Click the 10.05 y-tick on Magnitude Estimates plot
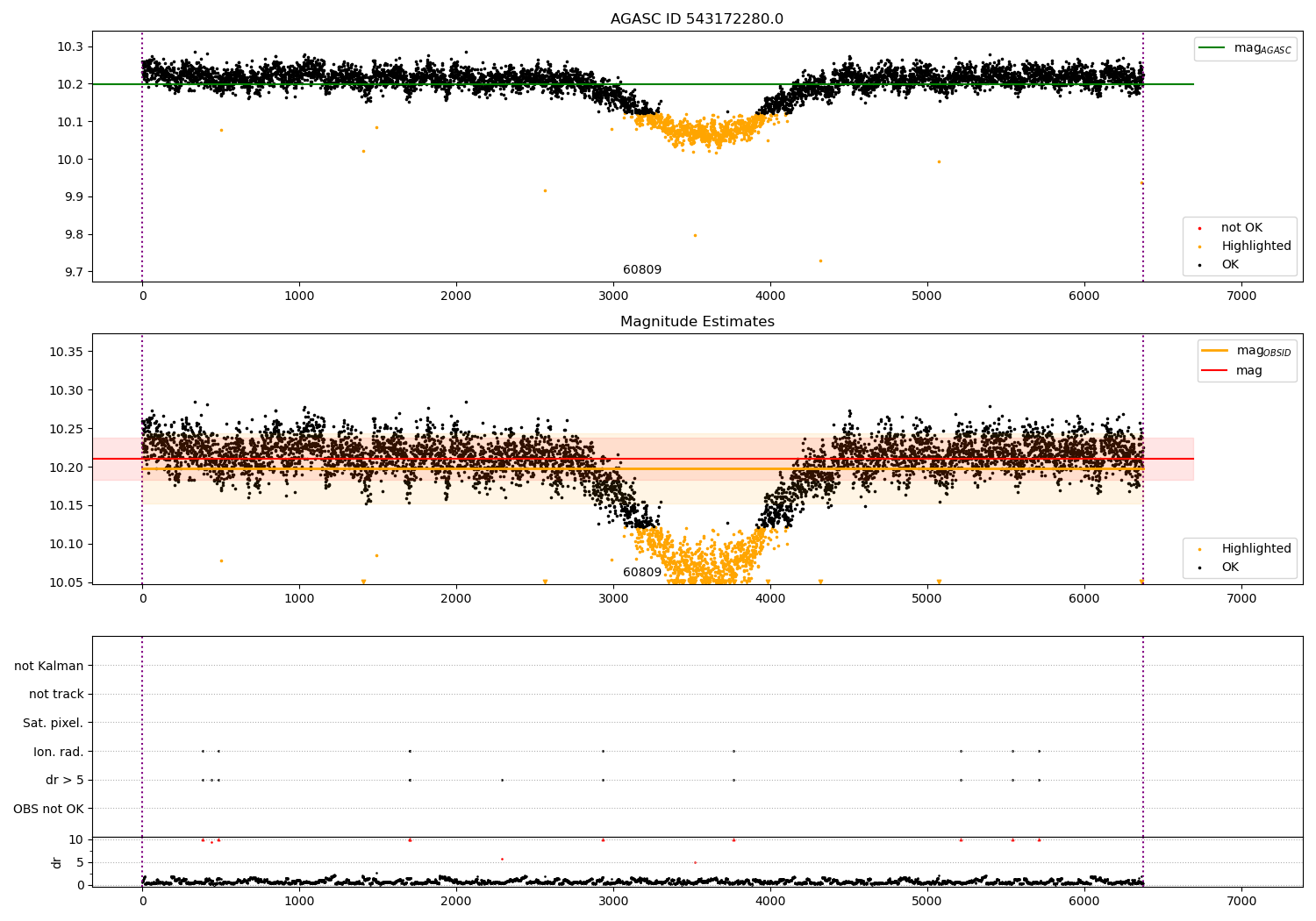 click(67, 582)
